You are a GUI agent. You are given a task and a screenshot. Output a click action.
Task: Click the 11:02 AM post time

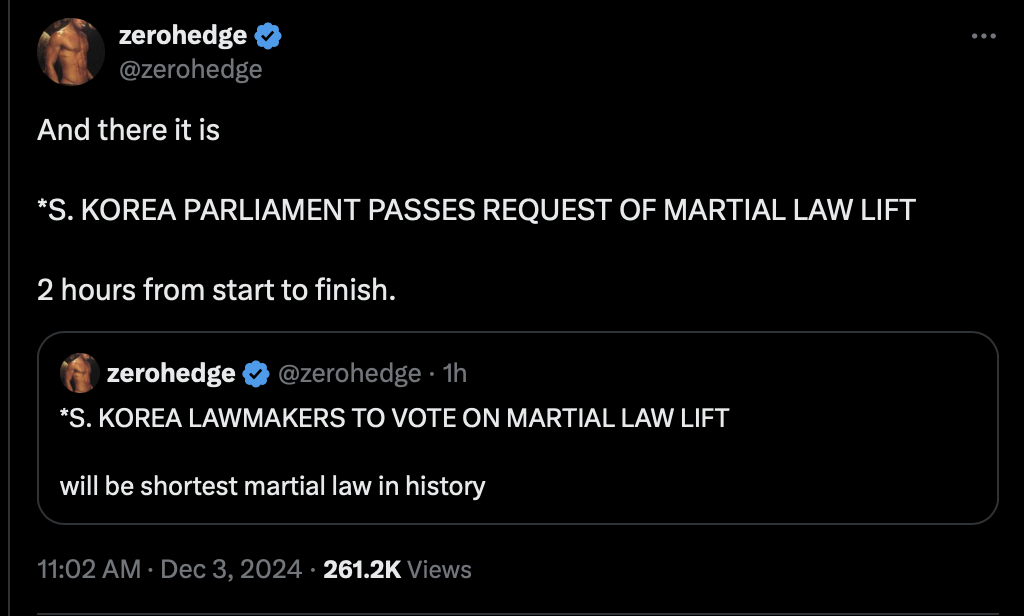[89, 569]
